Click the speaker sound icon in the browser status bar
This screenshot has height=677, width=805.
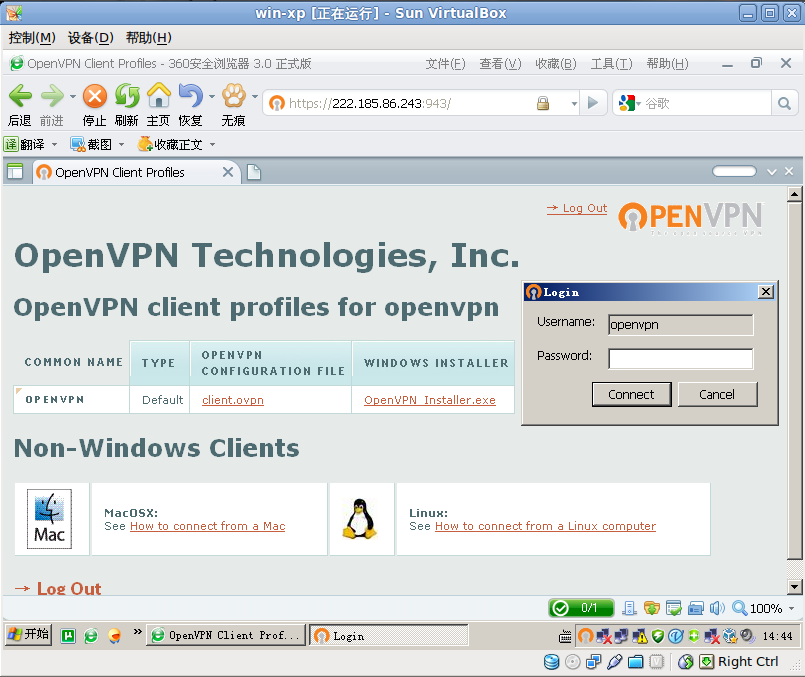(x=717, y=608)
